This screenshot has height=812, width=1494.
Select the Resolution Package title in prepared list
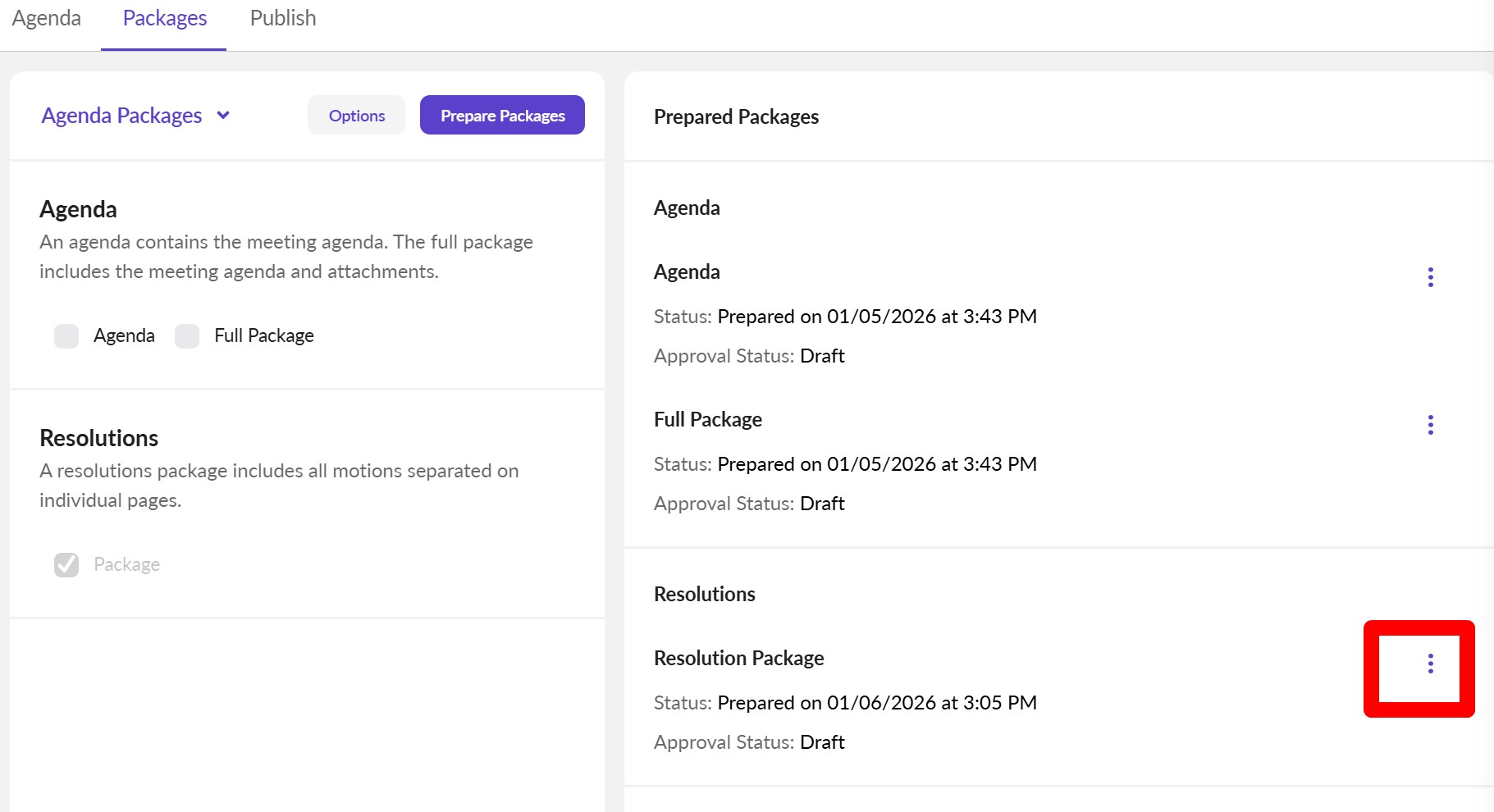click(x=738, y=659)
